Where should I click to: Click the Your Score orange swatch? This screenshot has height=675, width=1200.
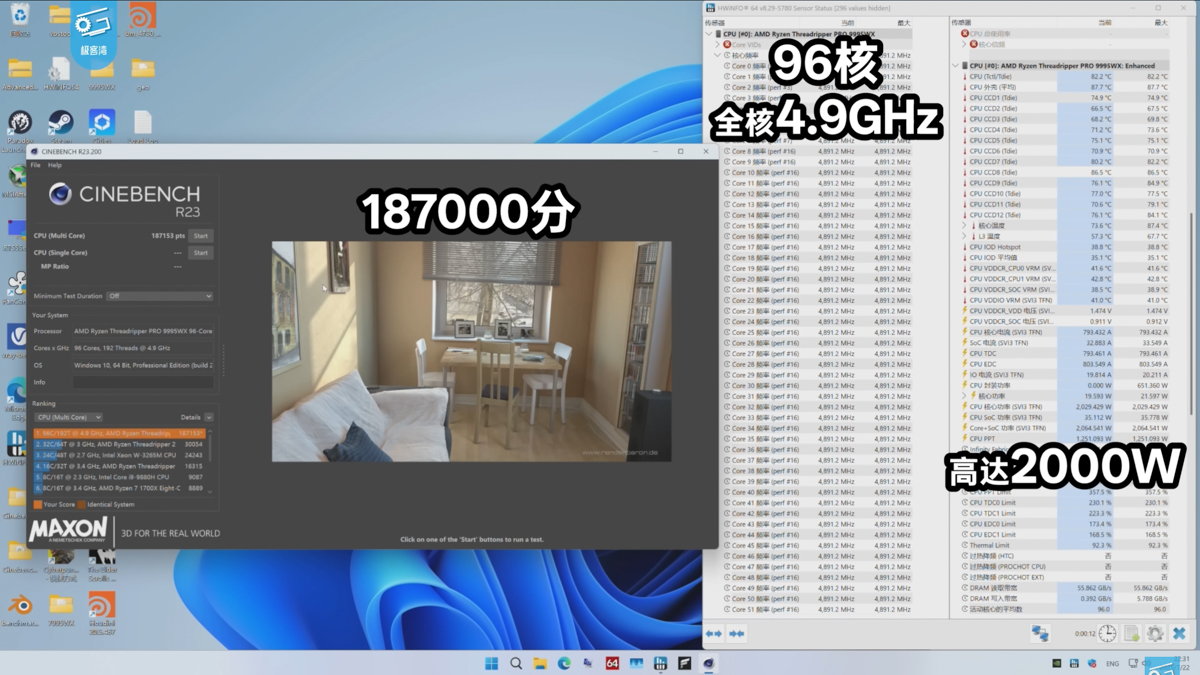(38, 505)
